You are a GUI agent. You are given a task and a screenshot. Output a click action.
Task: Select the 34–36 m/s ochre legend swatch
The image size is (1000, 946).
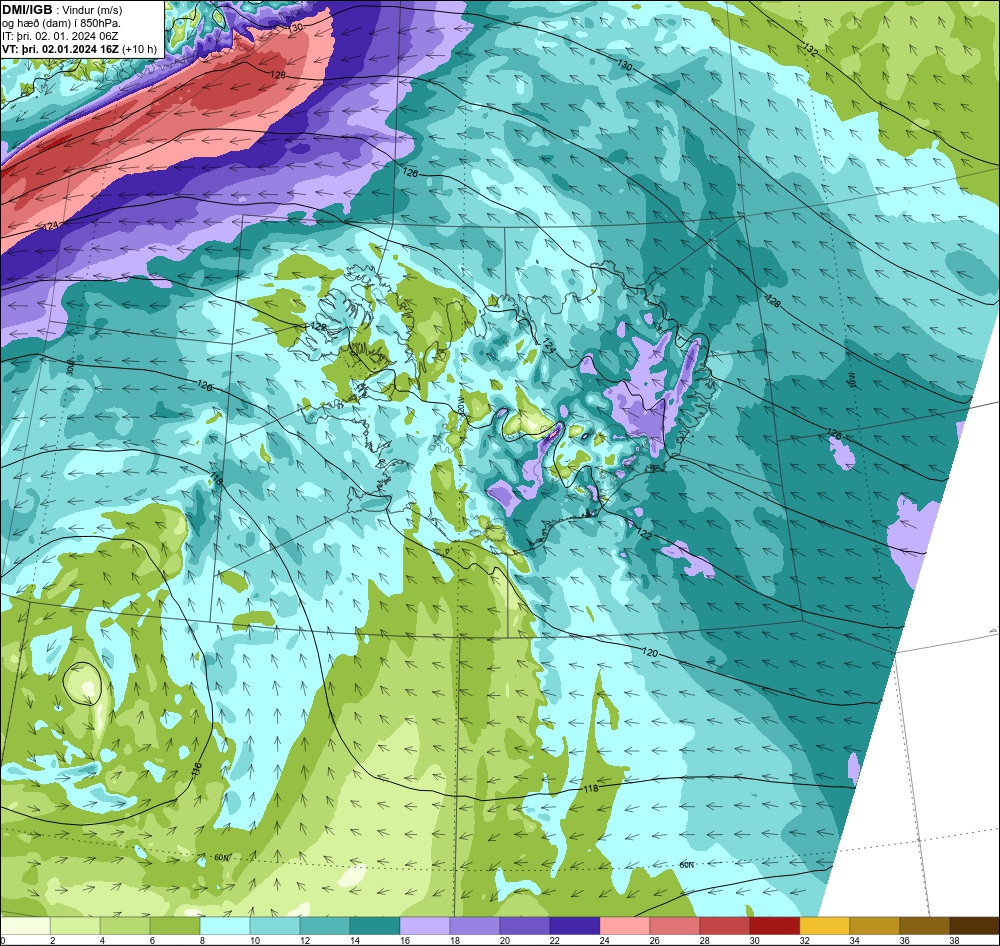pyautogui.click(x=875, y=926)
